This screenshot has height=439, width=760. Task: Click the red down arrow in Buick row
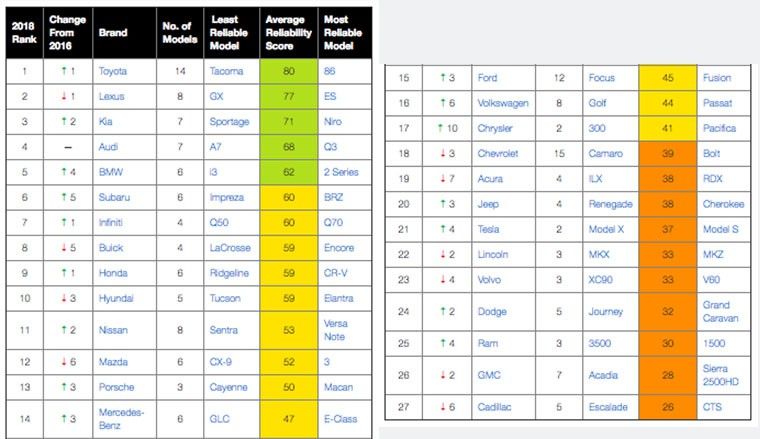tap(63, 248)
